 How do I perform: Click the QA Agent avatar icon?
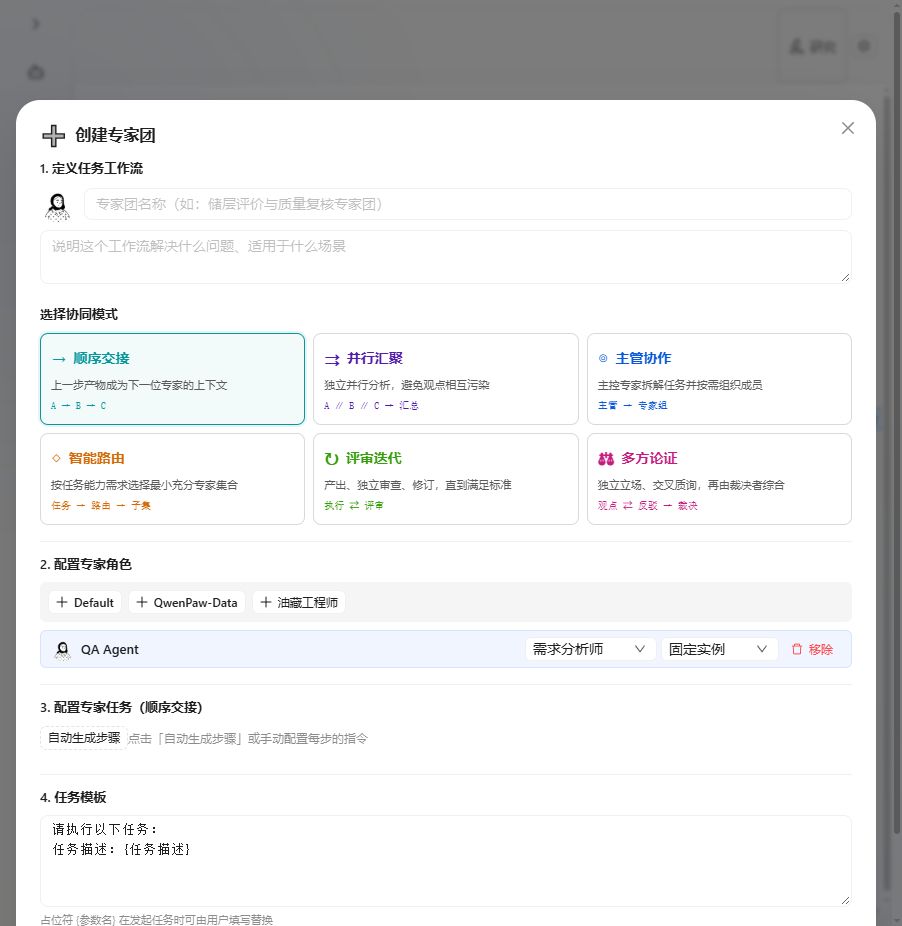click(x=62, y=650)
